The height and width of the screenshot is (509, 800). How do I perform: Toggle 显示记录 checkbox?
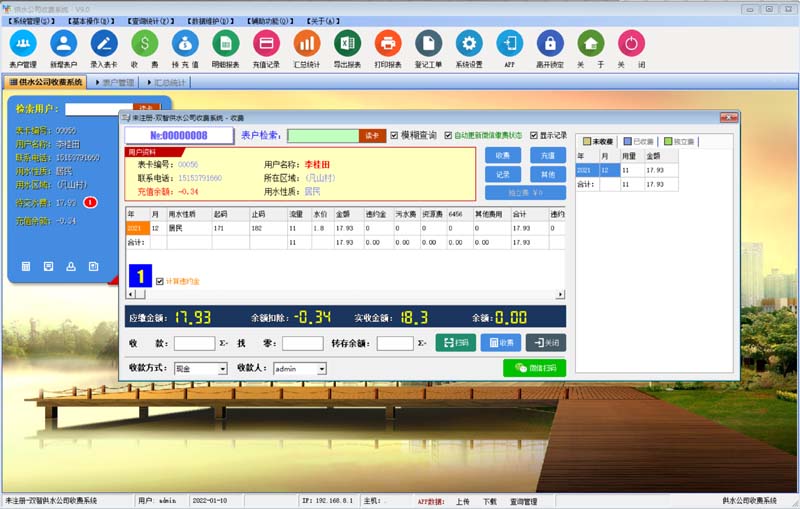pyautogui.click(x=534, y=135)
